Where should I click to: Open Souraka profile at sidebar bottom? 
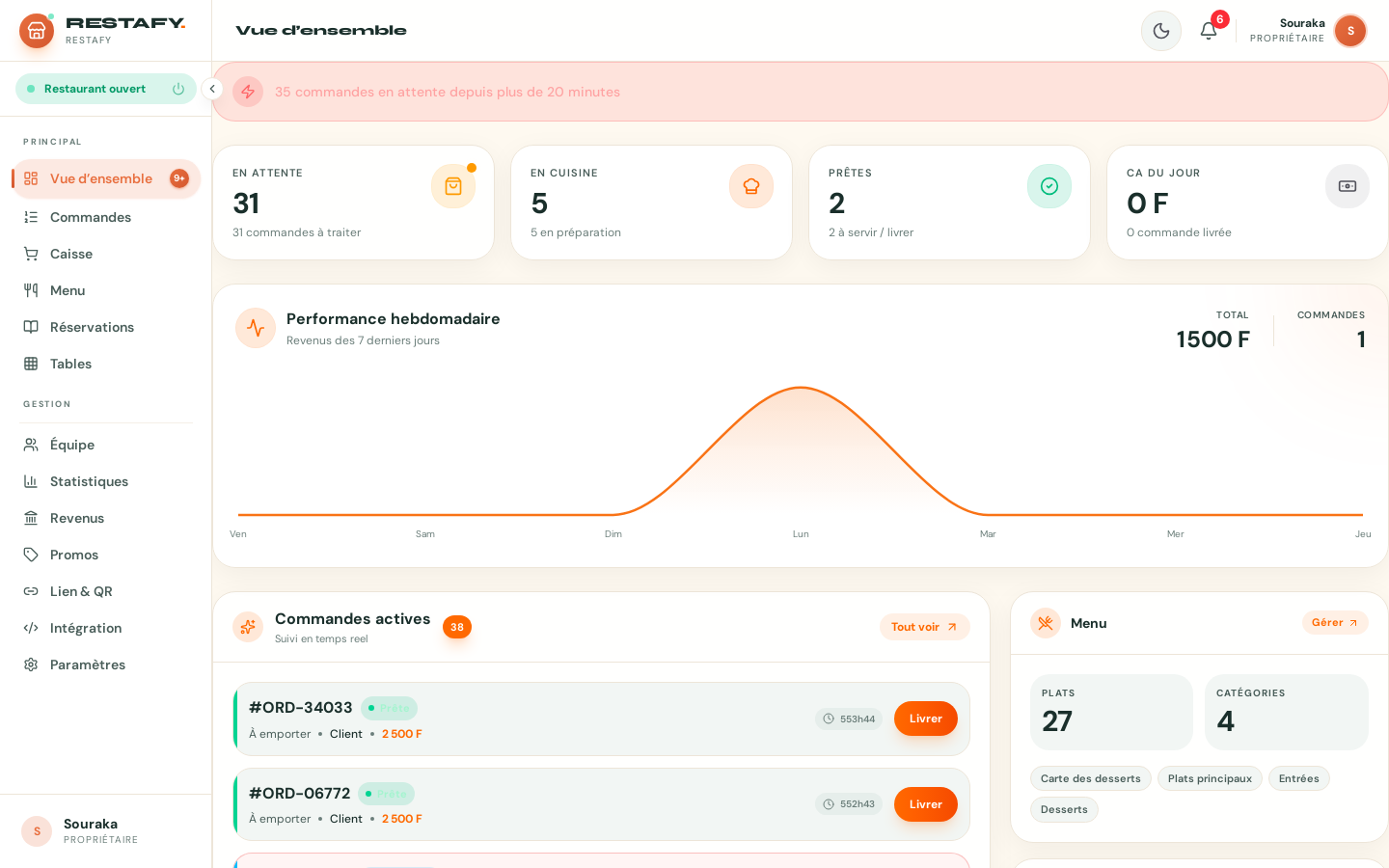pos(106,830)
